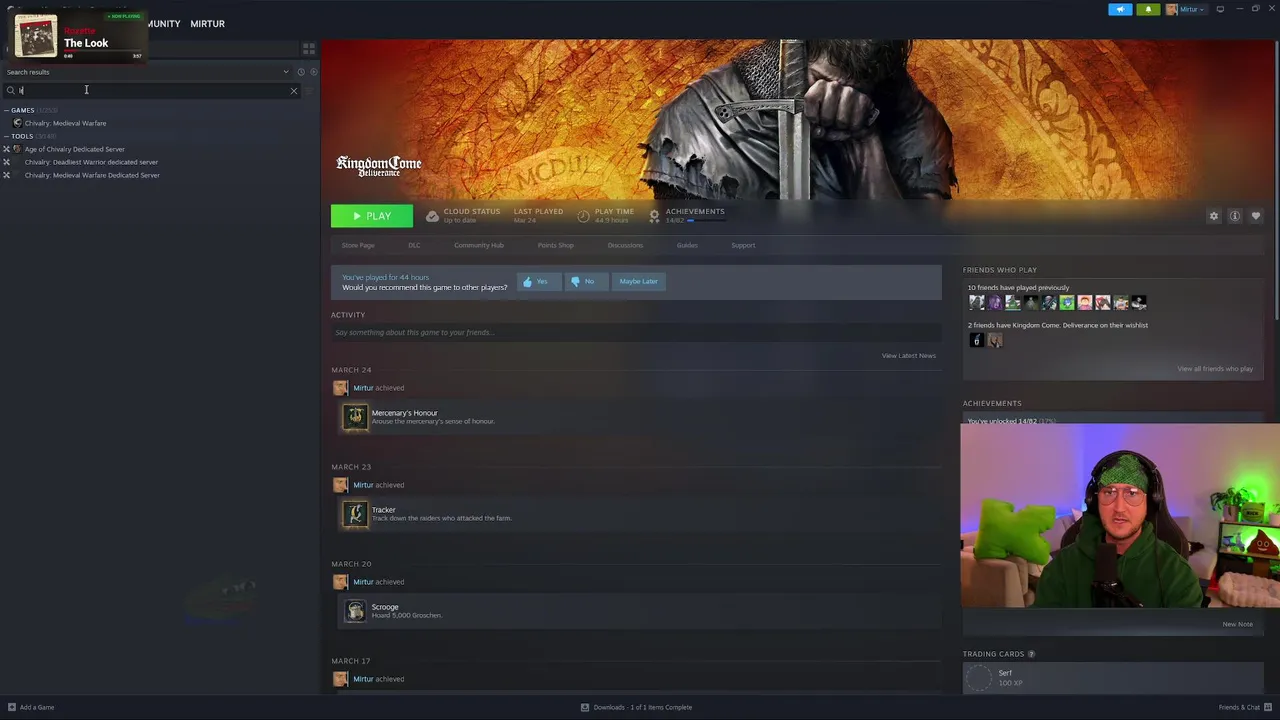This screenshot has height=720, width=1280.
Task: Open the ACHIEVEMENTS section heading
Action: tap(992, 404)
